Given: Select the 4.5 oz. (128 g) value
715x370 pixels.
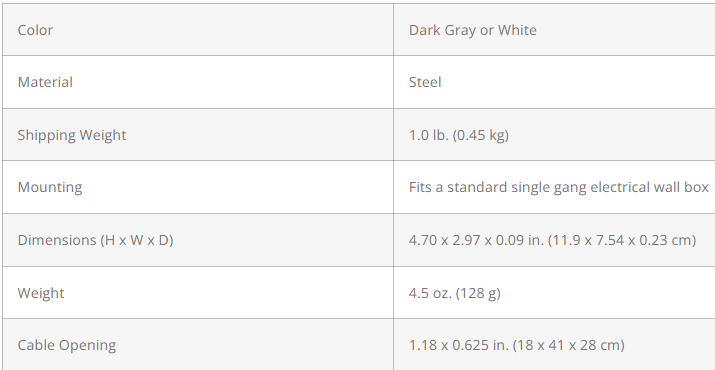Looking at the screenshot, I should point(455,293).
